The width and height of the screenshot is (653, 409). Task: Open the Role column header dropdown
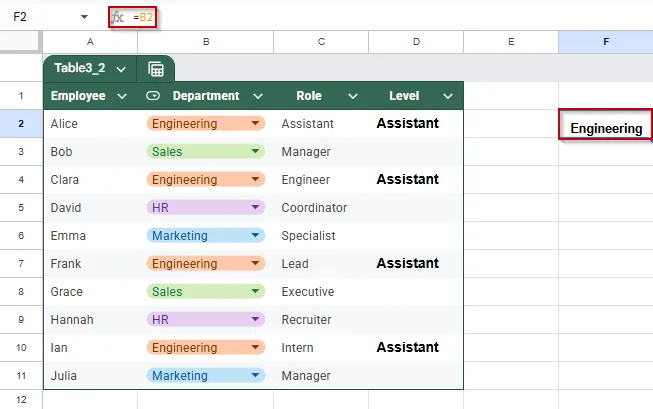[353, 96]
